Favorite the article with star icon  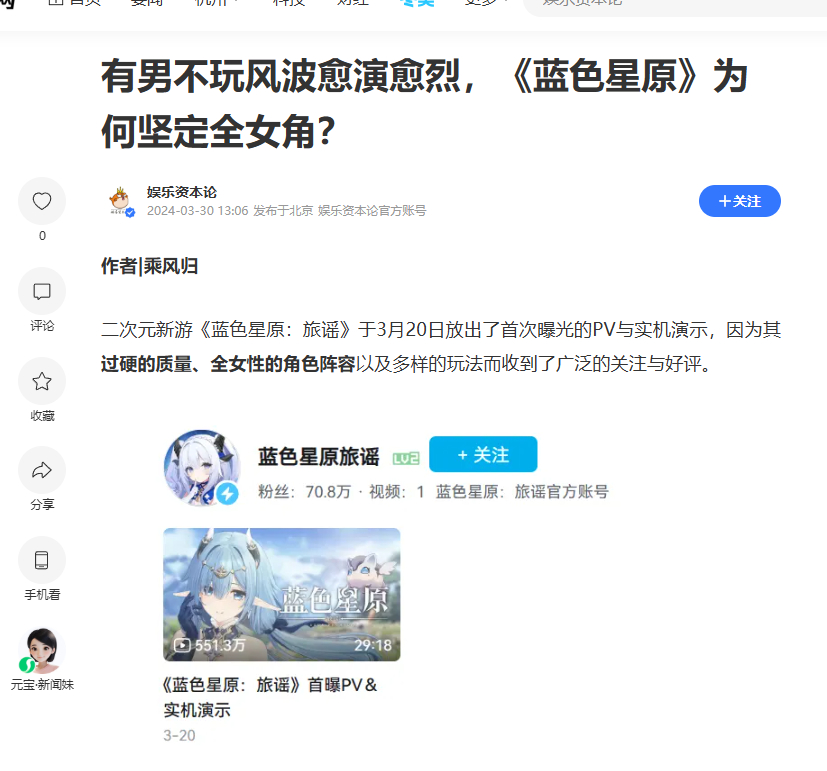pyautogui.click(x=42, y=381)
